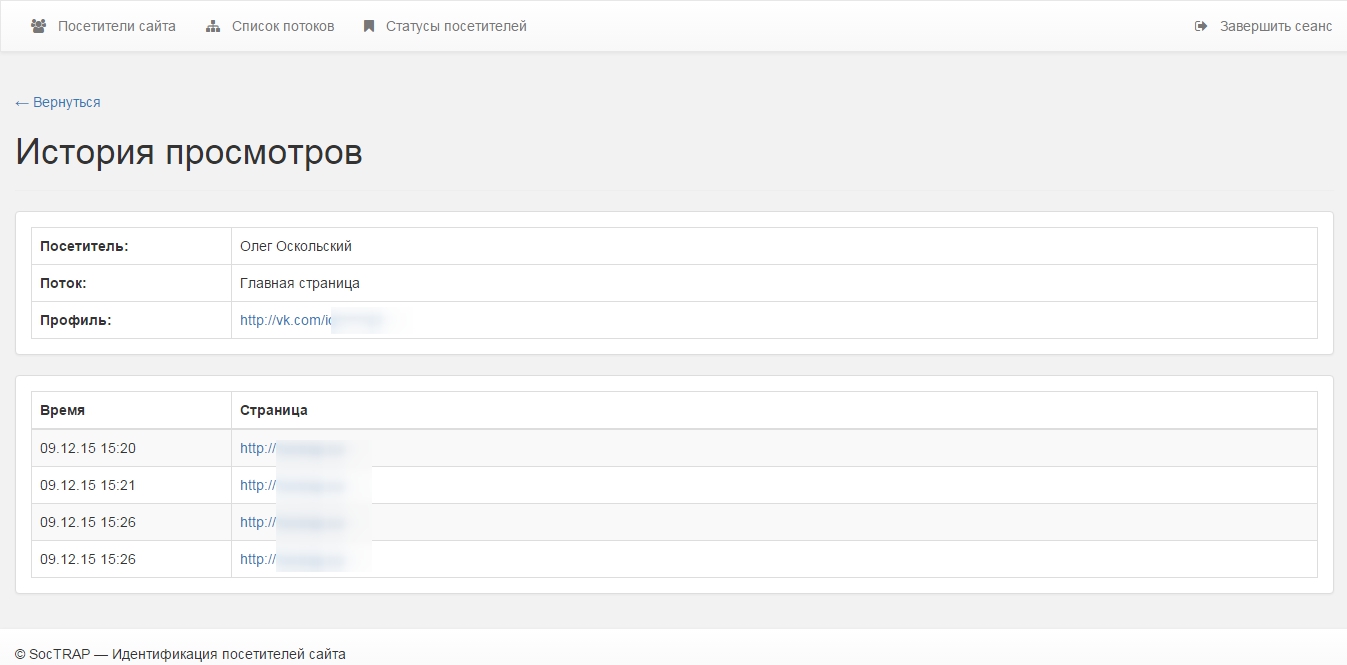Open the Посетители сайта menu item
This screenshot has width=1347, height=665.
tap(116, 26)
